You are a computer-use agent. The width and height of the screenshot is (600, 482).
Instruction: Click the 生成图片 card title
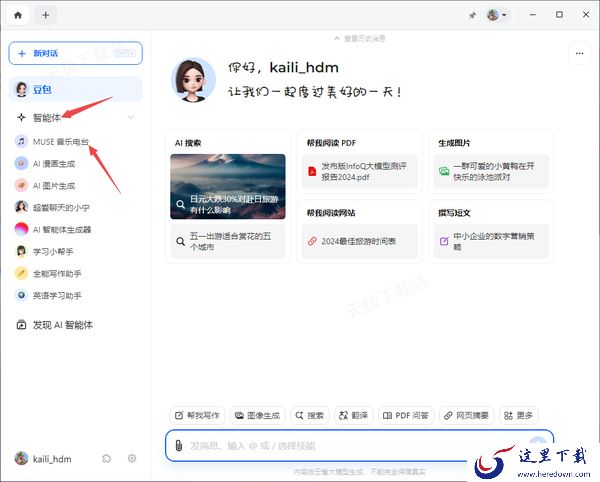point(455,143)
